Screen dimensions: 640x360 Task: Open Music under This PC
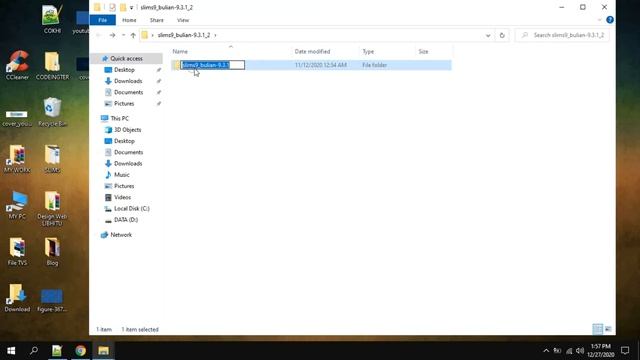click(x=121, y=175)
